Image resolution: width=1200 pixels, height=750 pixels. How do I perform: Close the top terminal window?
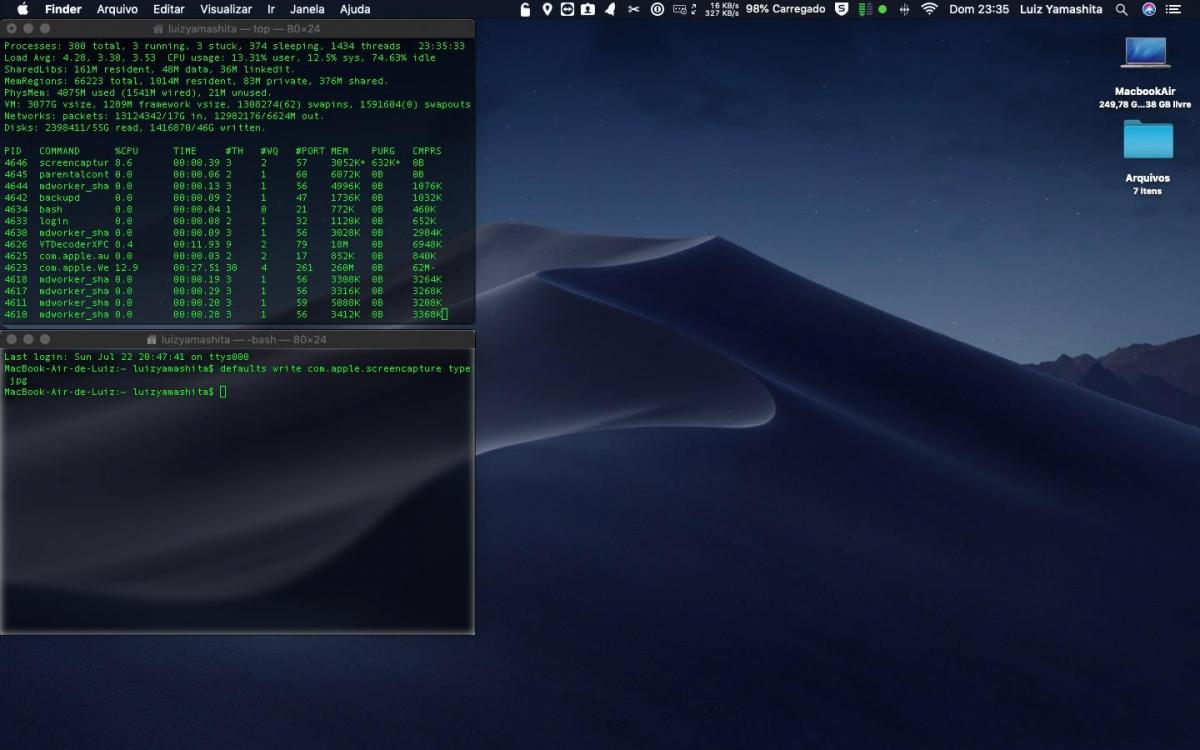(10, 30)
